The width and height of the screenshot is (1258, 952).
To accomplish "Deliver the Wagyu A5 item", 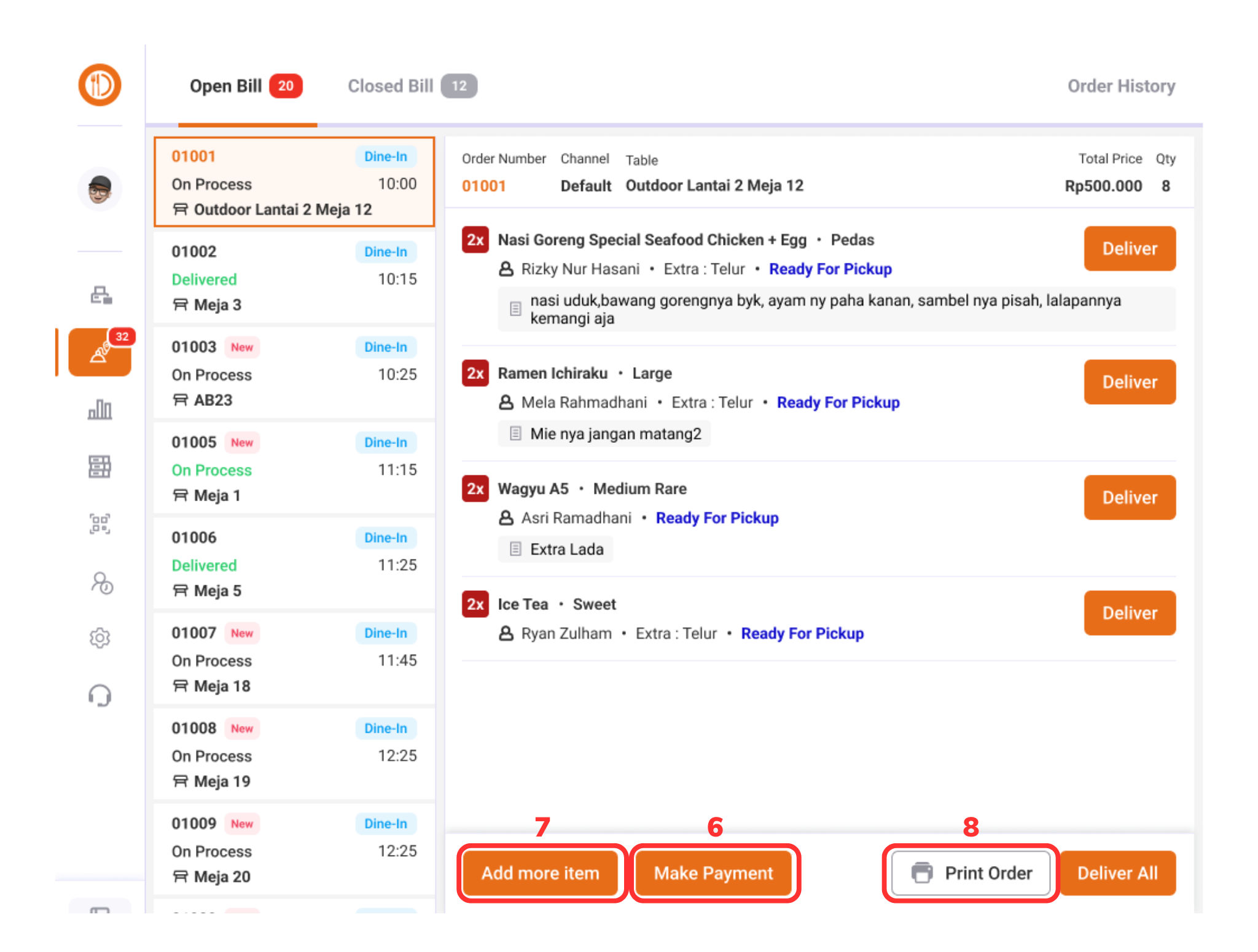I will click(x=1129, y=497).
